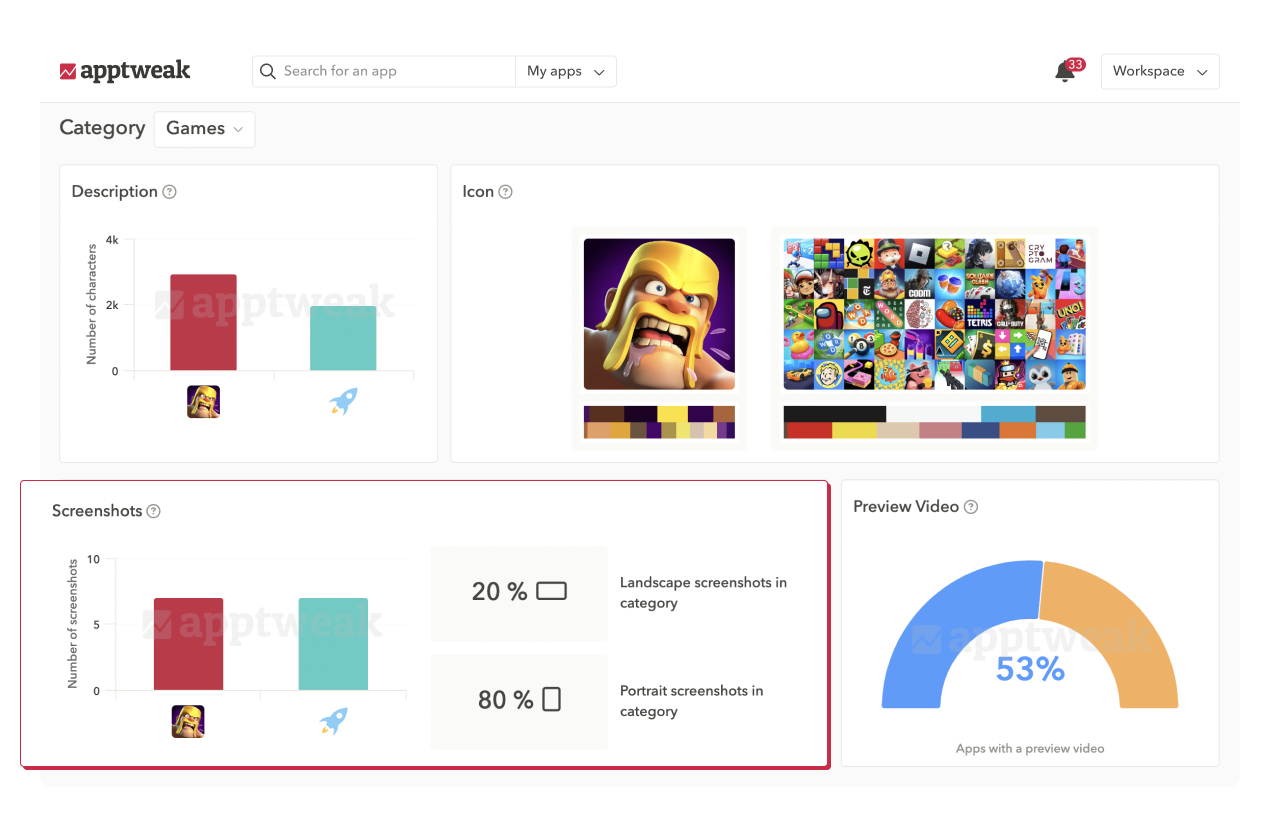This screenshot has width=1280, height=827.
Task: Click the UNO! icon in the grid
Action: pyautogui.click(x=1070, y=314)
